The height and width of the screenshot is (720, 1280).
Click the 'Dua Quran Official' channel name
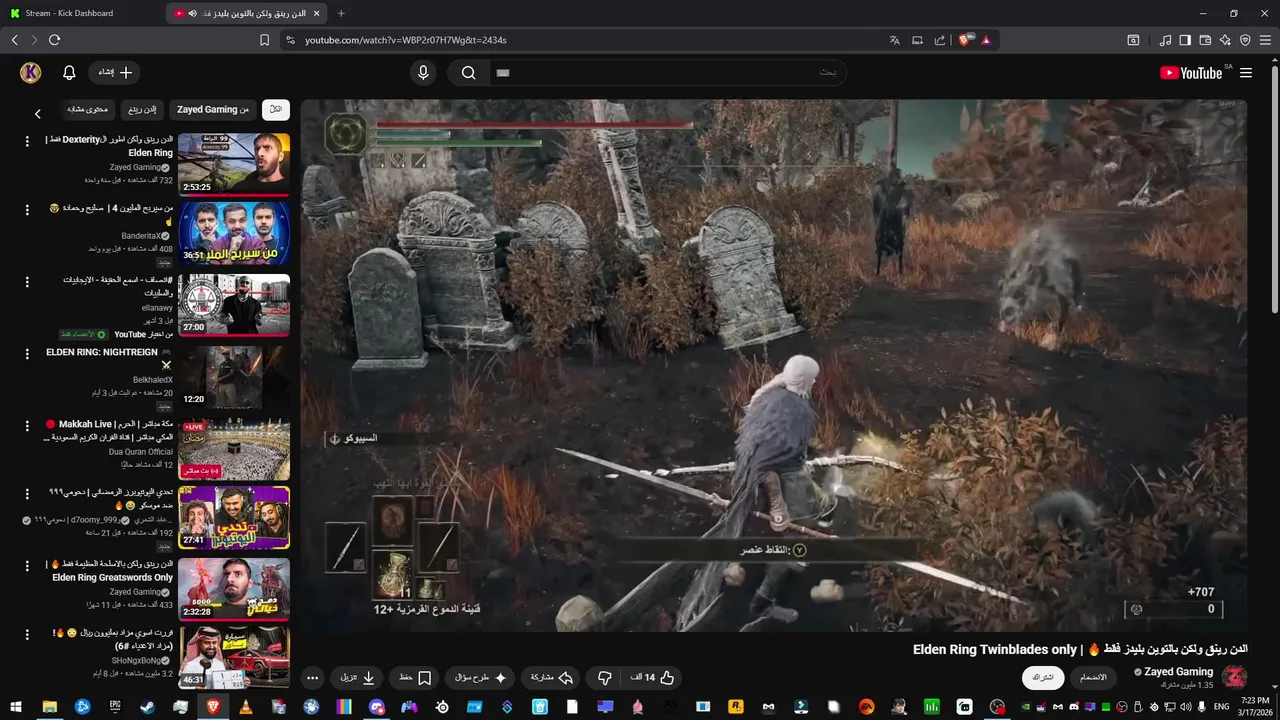click(x=141, y=452)
